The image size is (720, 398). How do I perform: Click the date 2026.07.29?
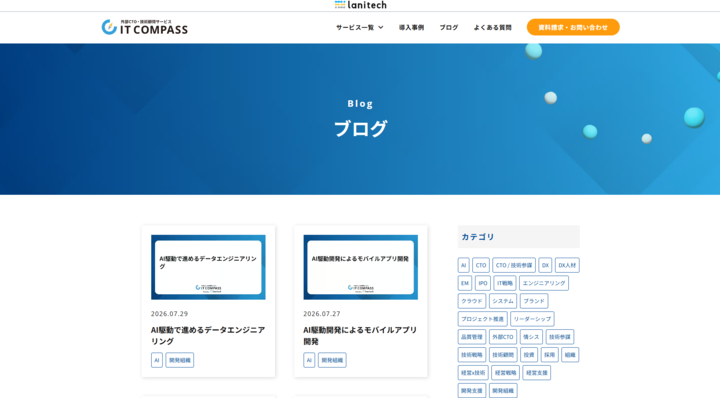pyautogui.click(x=169, y=314)
